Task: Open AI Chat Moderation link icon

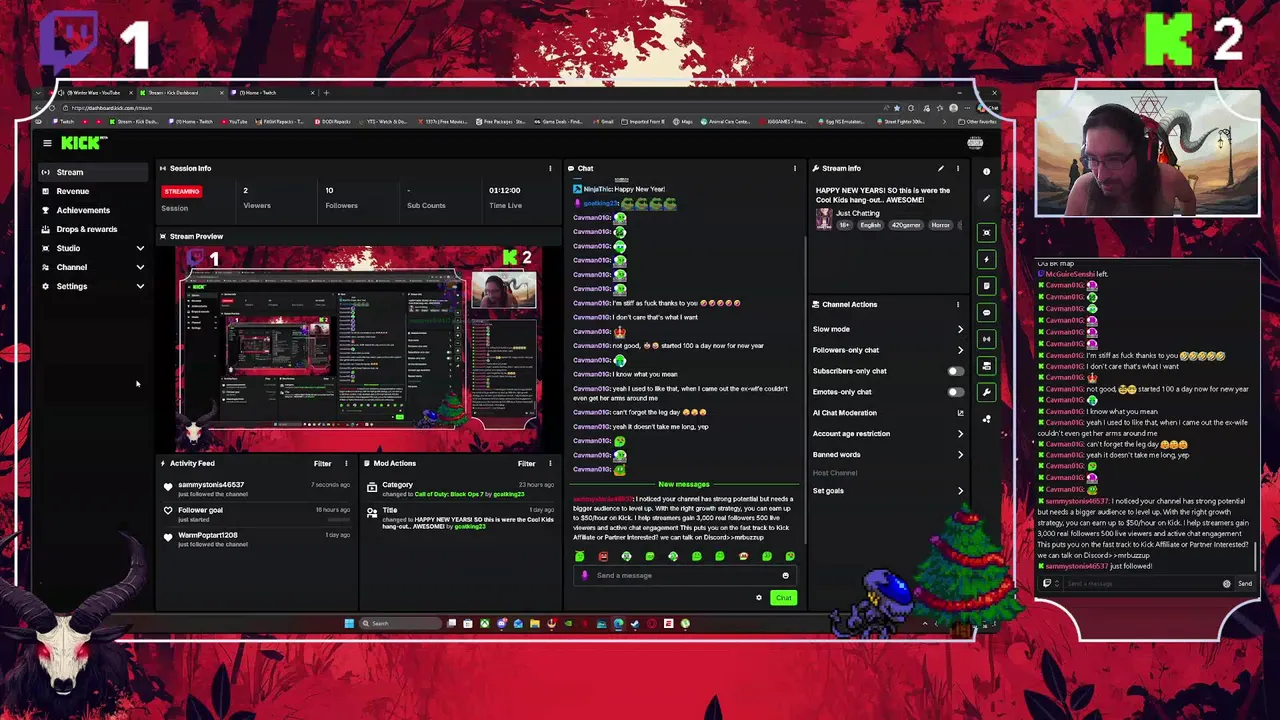Action: tap(960, 413)
